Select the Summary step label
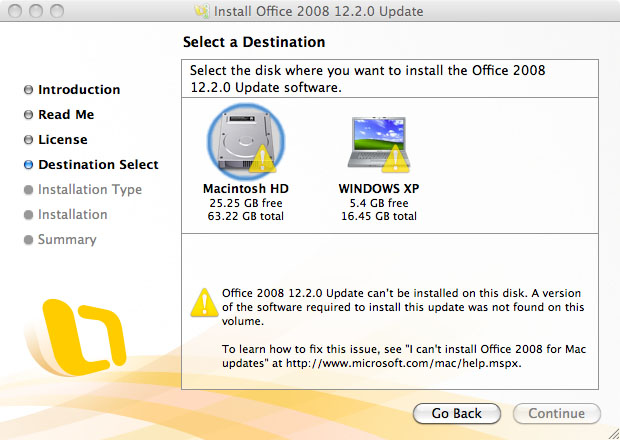The height and width of the screenshot is (440, 620). click(x=67, y=240)
